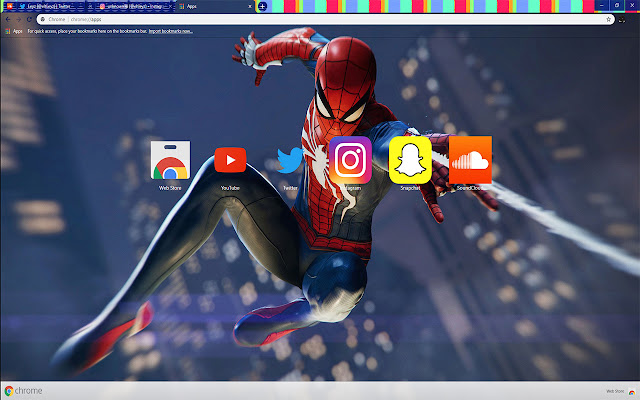Click the site info icon in address bar
This screenshot has width=640, height=400.
43,19
